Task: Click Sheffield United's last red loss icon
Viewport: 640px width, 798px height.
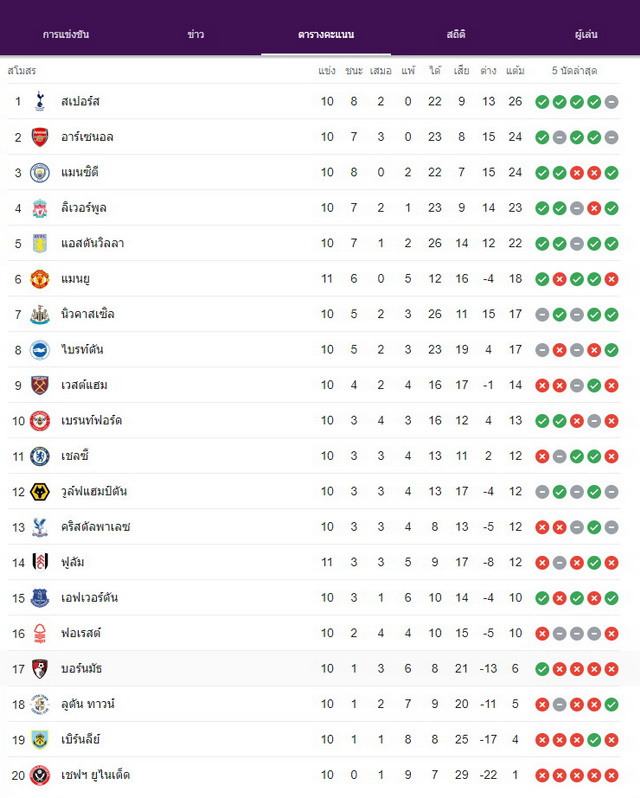Action: click(x=612, y=776)
